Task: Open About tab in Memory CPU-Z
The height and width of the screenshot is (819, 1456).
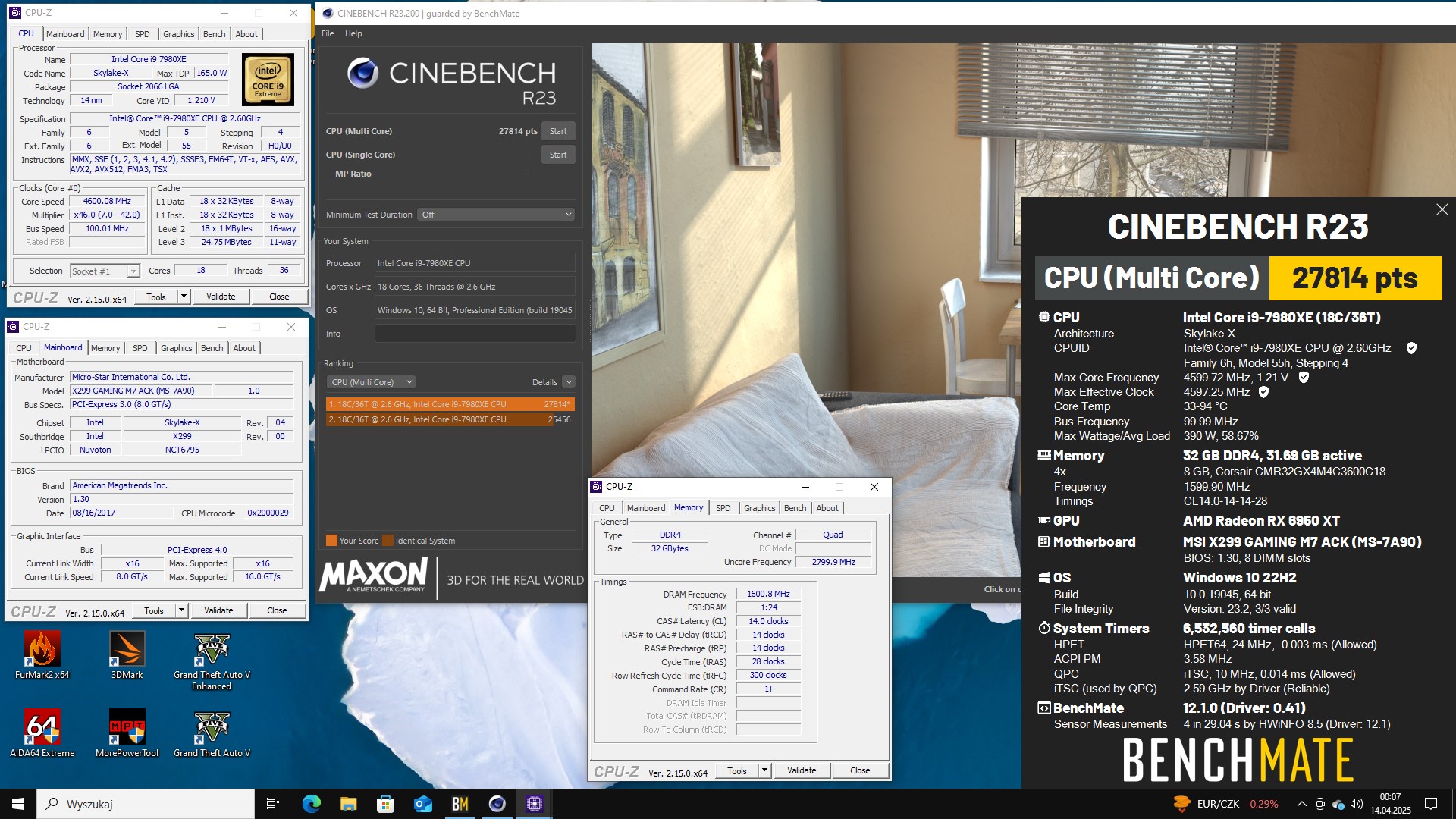Action: click(827, 508)
